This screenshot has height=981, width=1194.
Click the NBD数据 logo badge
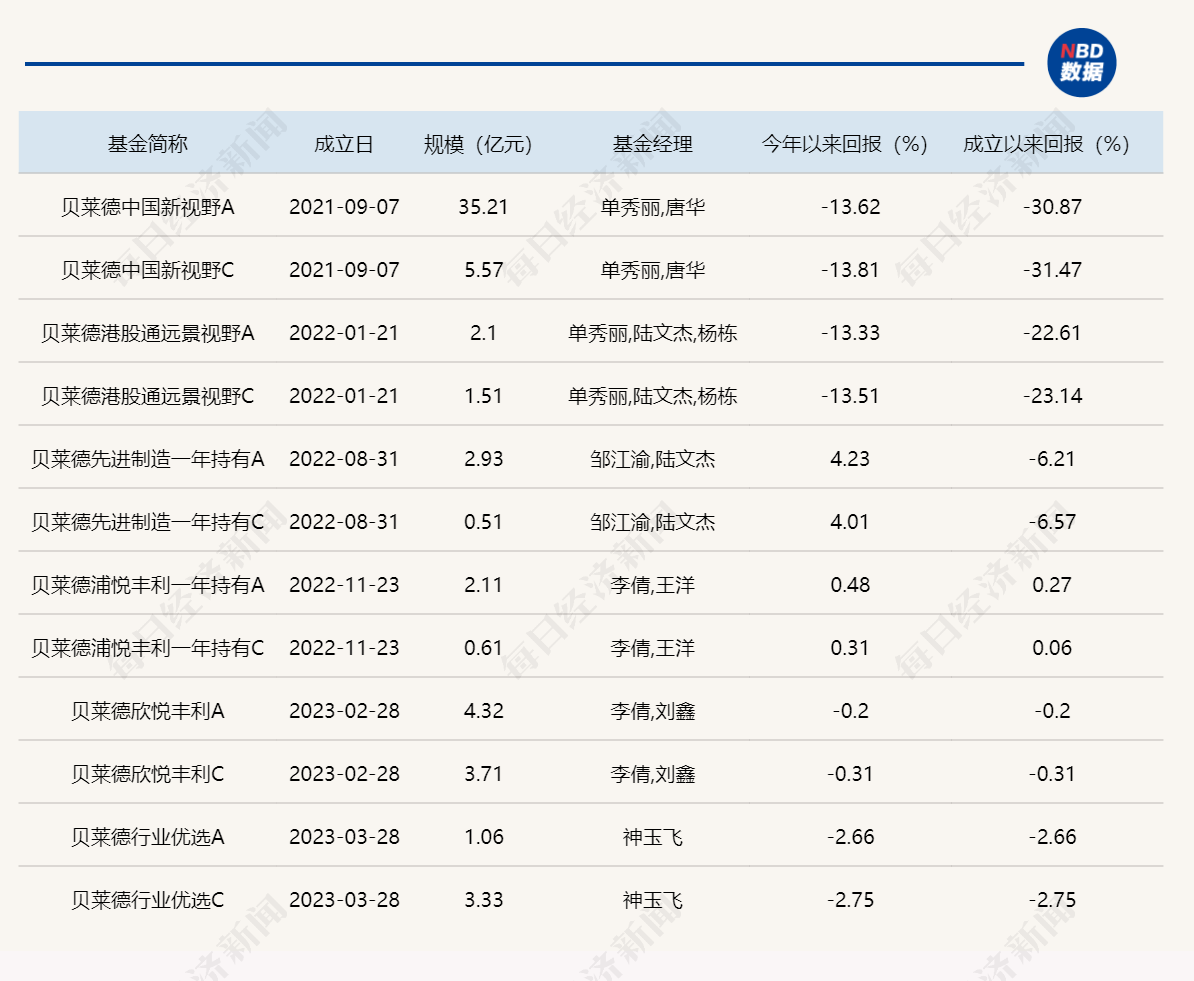(x=1081, y=62)
